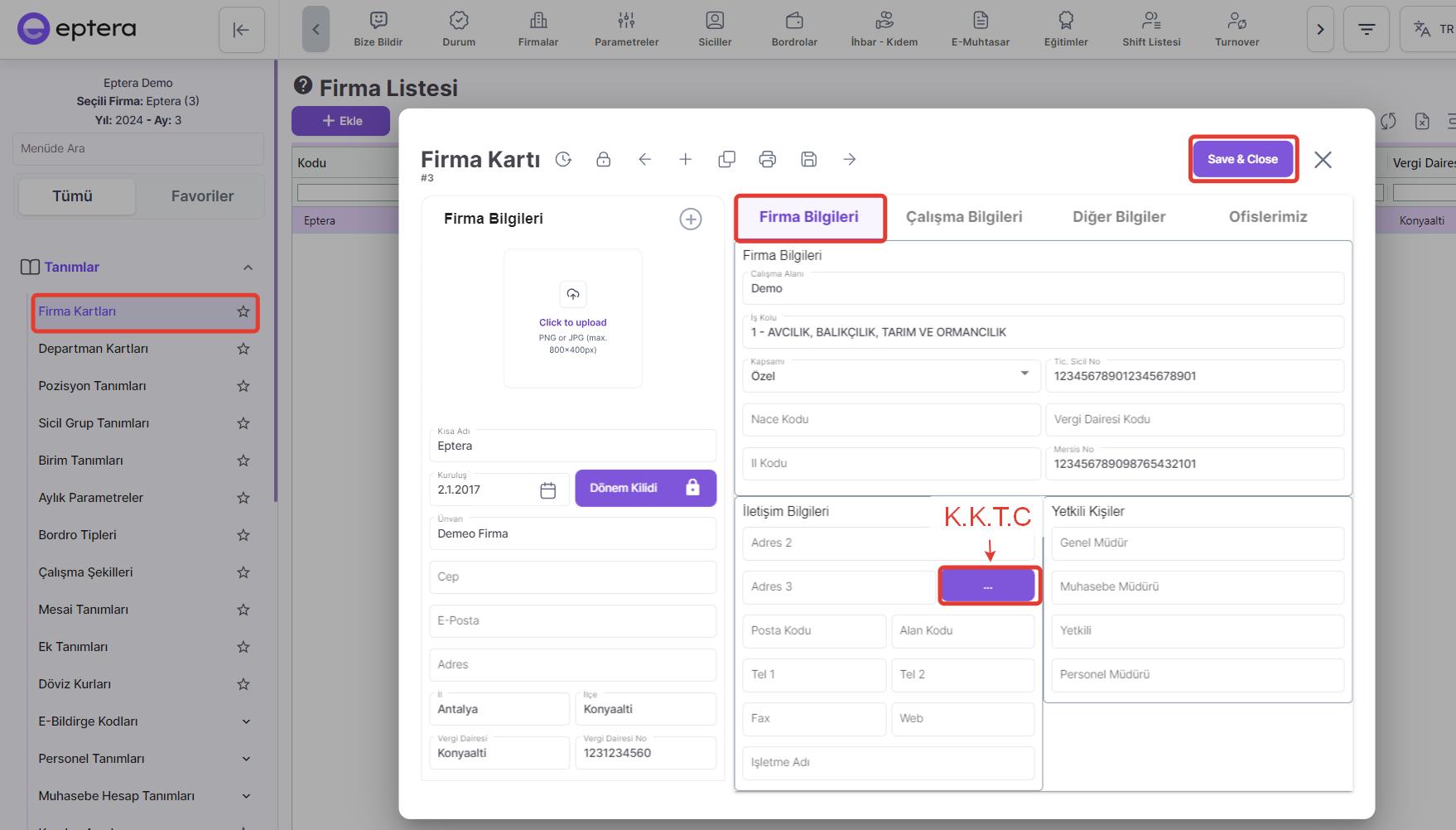
Task: Click the plus icon to add new record
Action: click(x=685, y=159)
